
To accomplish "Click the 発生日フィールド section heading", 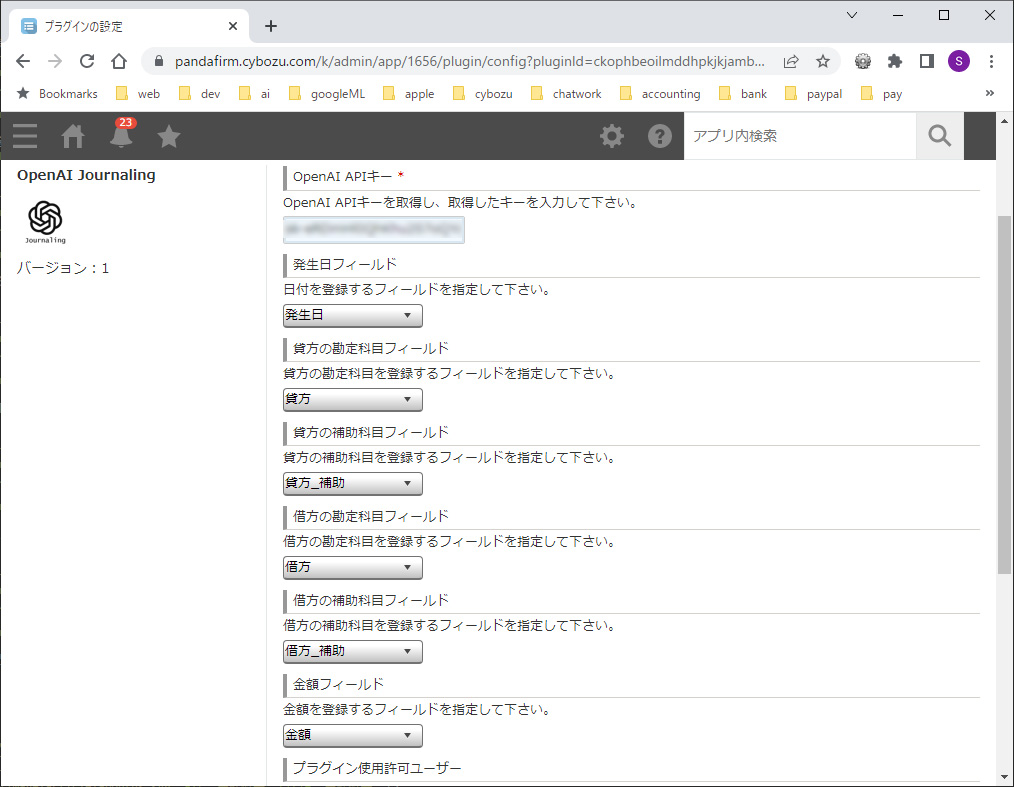I will (x=345, y=264).
